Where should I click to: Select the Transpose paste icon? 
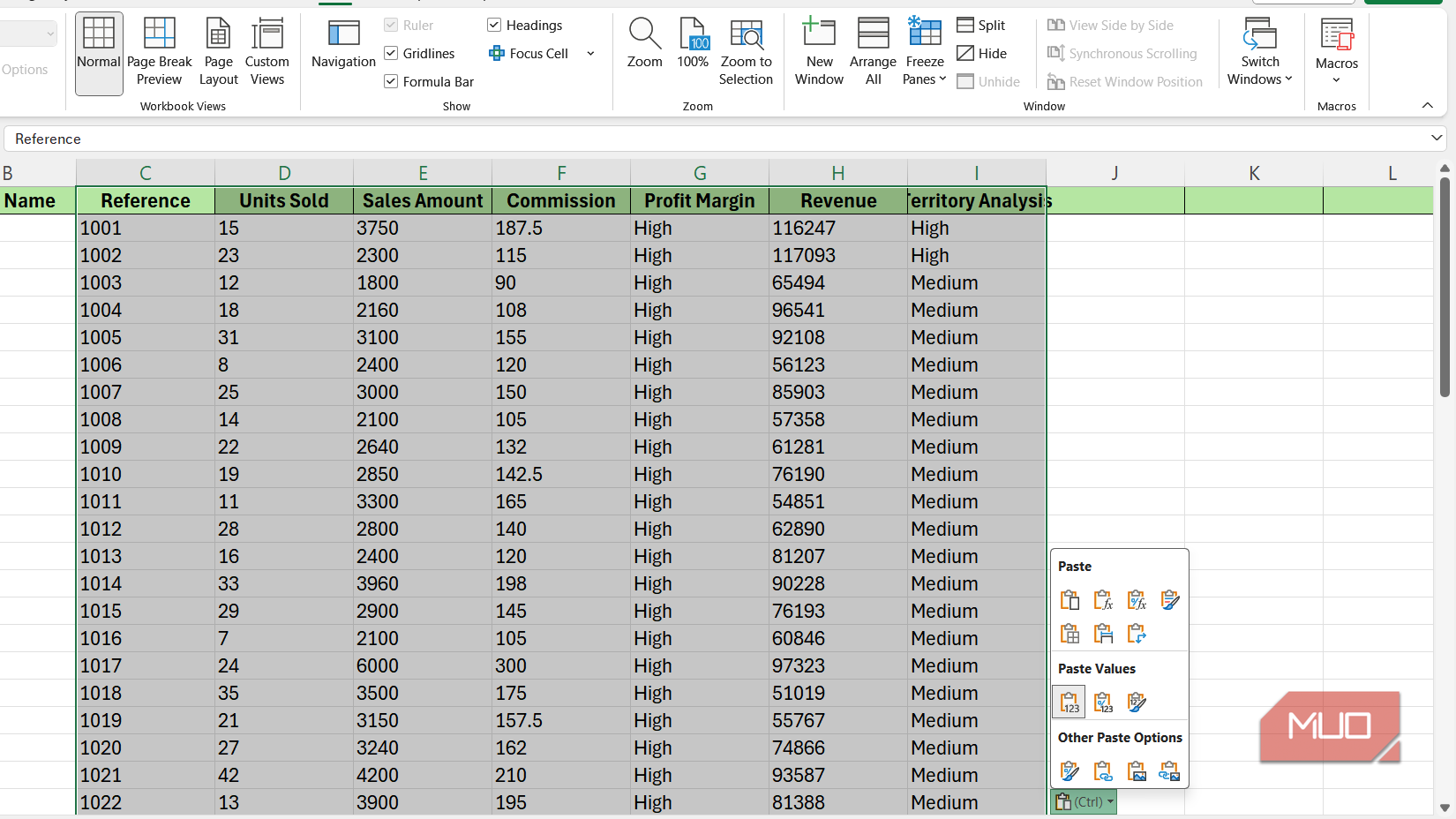pyautogui.click(x=1137, y=634)
